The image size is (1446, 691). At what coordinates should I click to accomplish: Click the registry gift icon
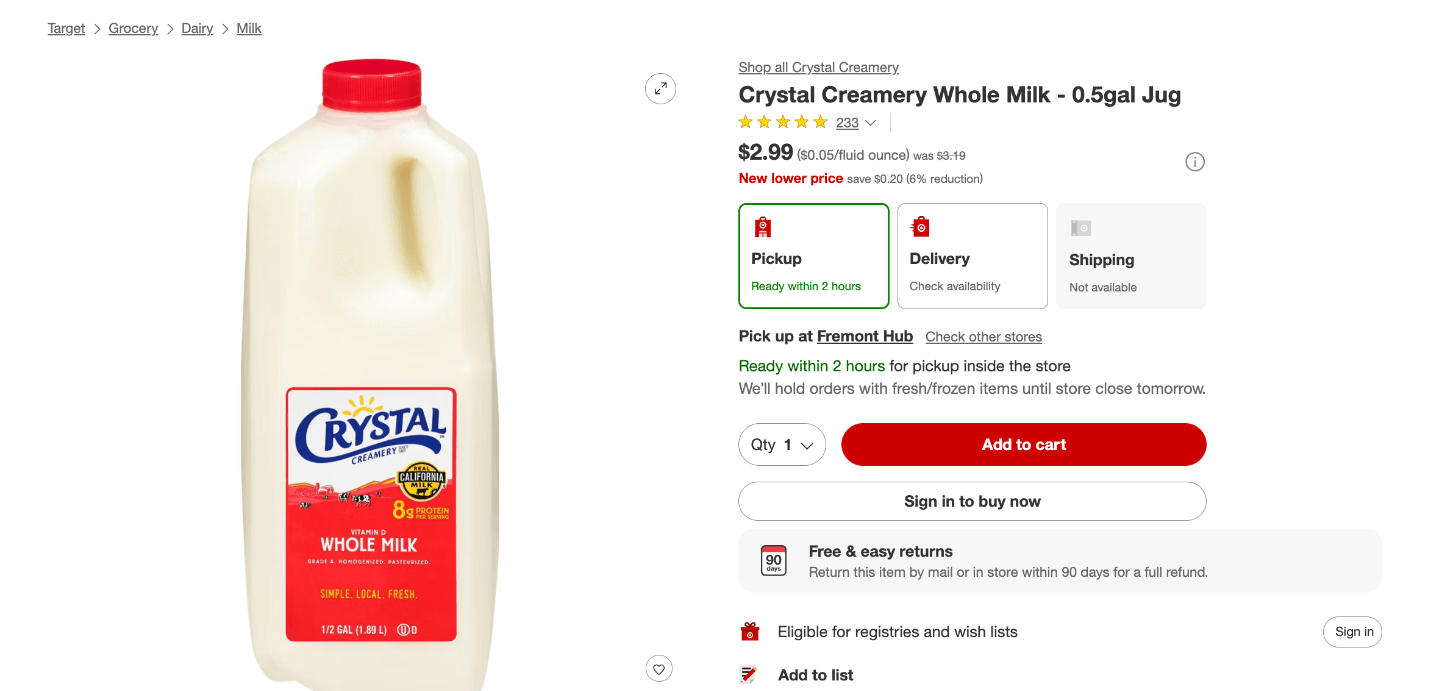(750, 632)
